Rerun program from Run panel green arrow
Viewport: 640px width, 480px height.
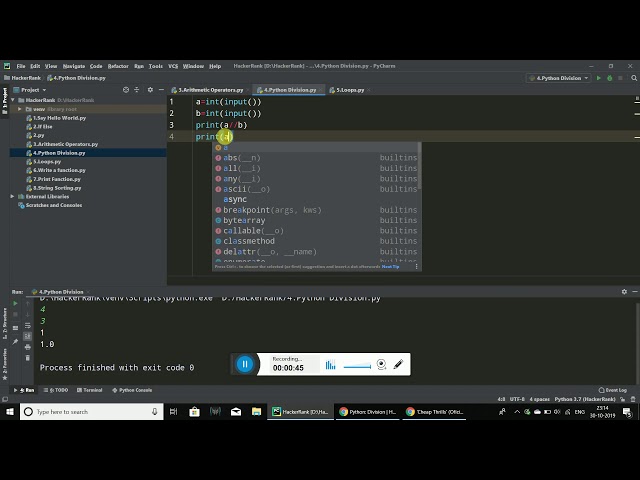pyautogui.click(x=15, y=303)
